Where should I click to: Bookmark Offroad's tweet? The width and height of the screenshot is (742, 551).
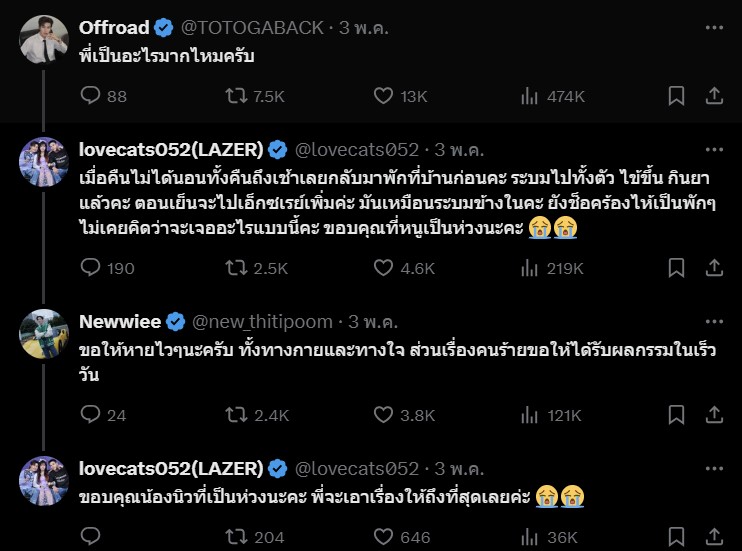(676, 96)
